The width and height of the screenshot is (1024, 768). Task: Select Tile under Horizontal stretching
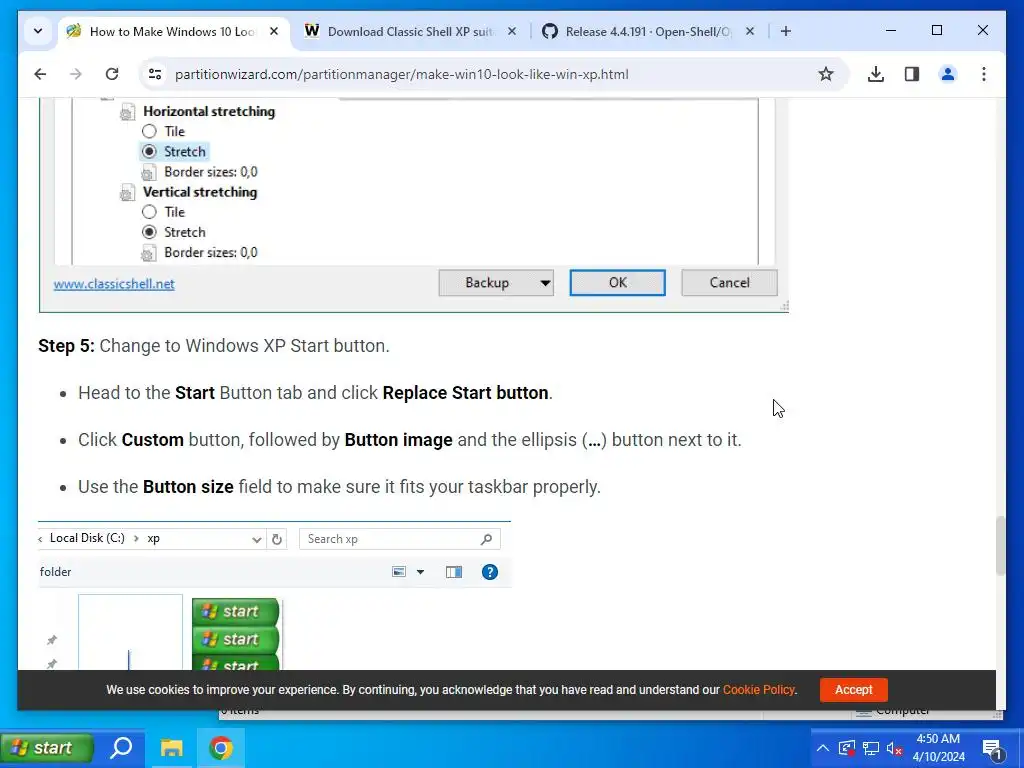(x=163, y=131)
